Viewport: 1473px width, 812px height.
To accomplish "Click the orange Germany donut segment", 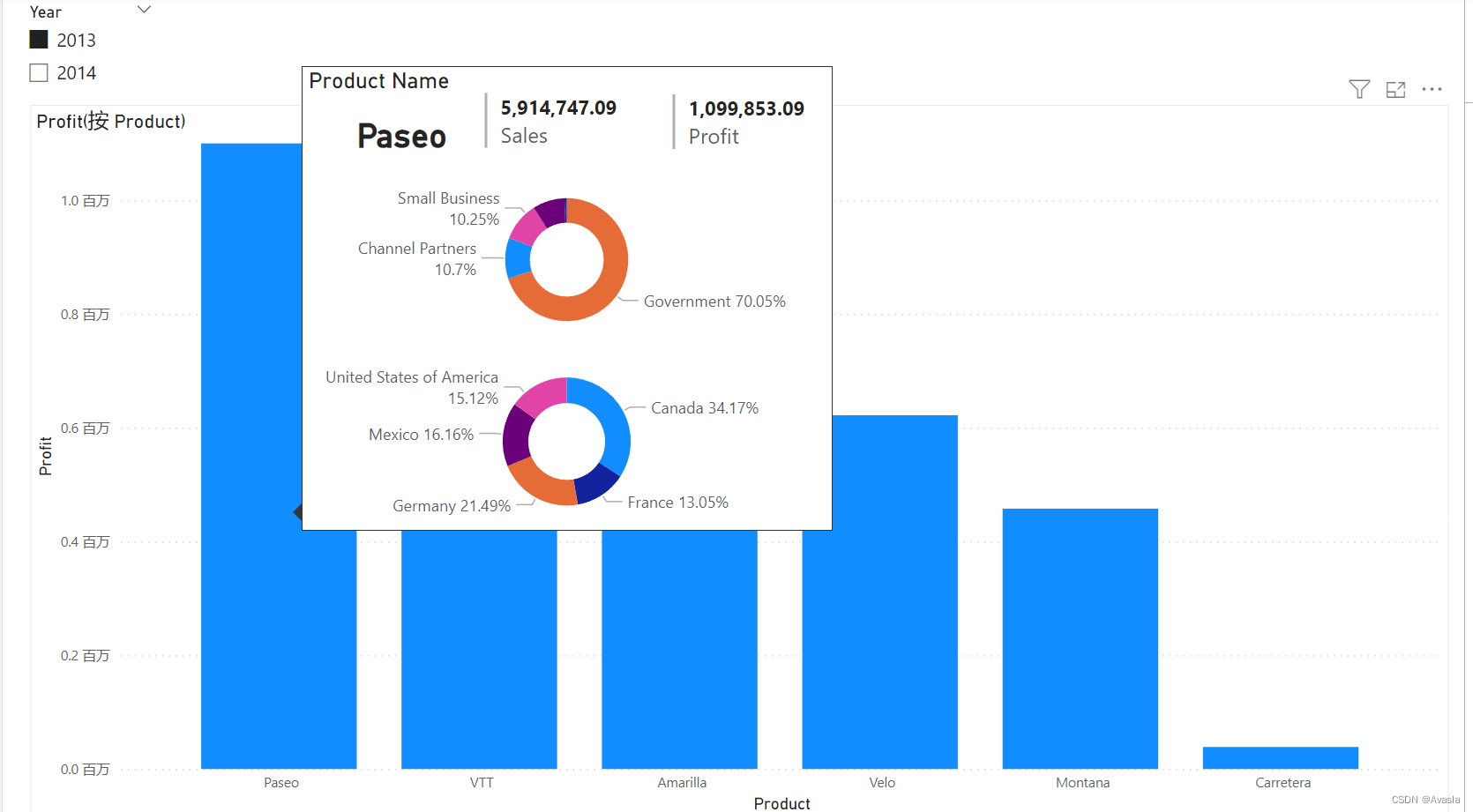I will 542,482.
